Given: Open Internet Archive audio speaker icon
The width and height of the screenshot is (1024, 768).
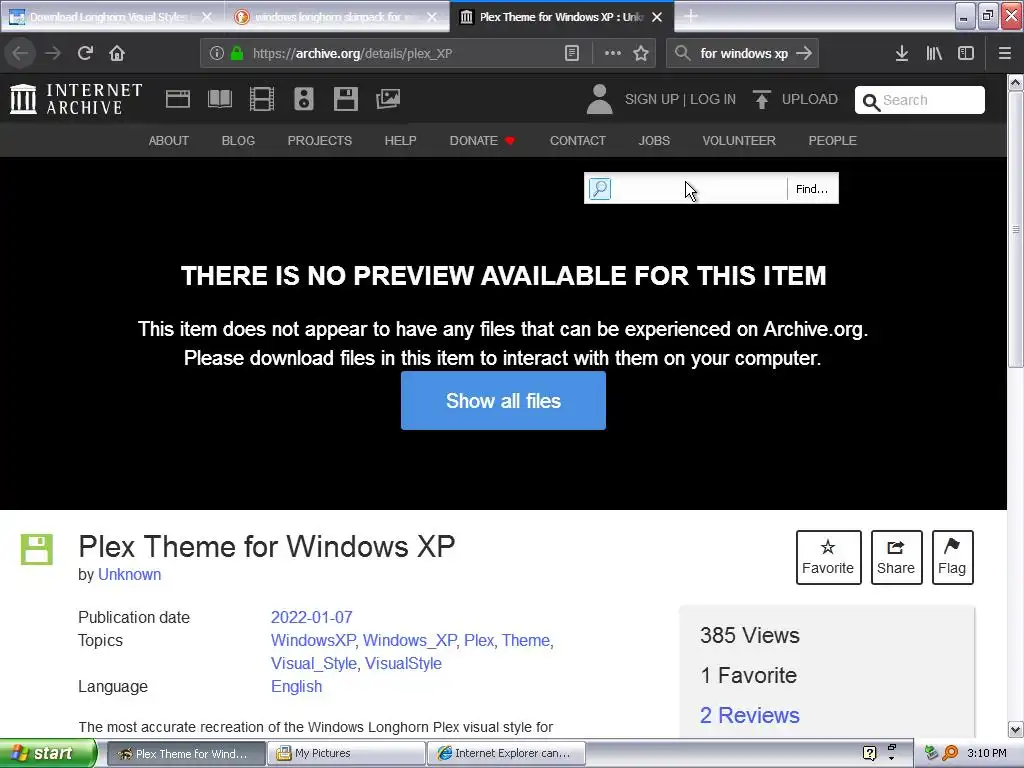Looking at the screenshot, I should coord(304,99).
